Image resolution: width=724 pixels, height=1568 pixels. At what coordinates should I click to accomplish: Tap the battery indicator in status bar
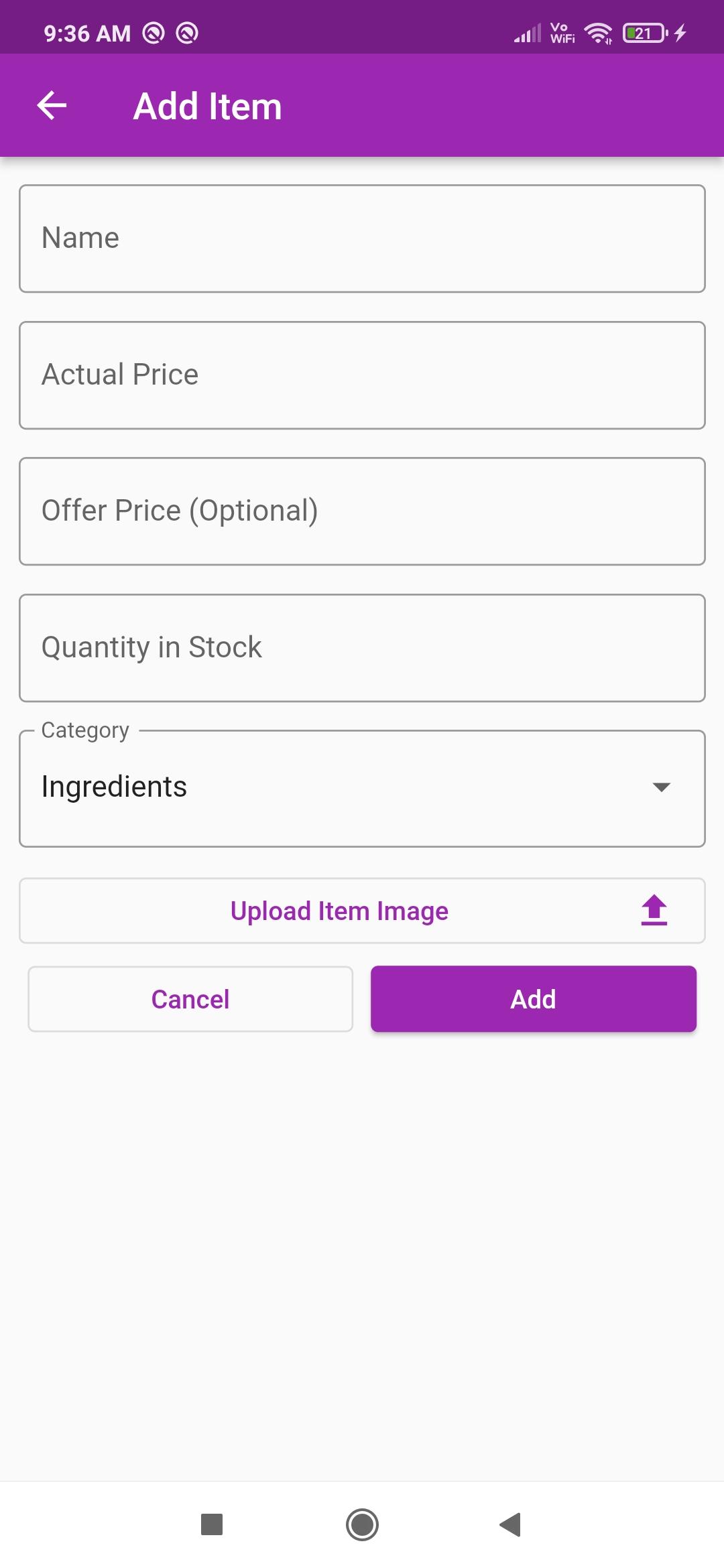pyautogui.click(x=646, y=33)
